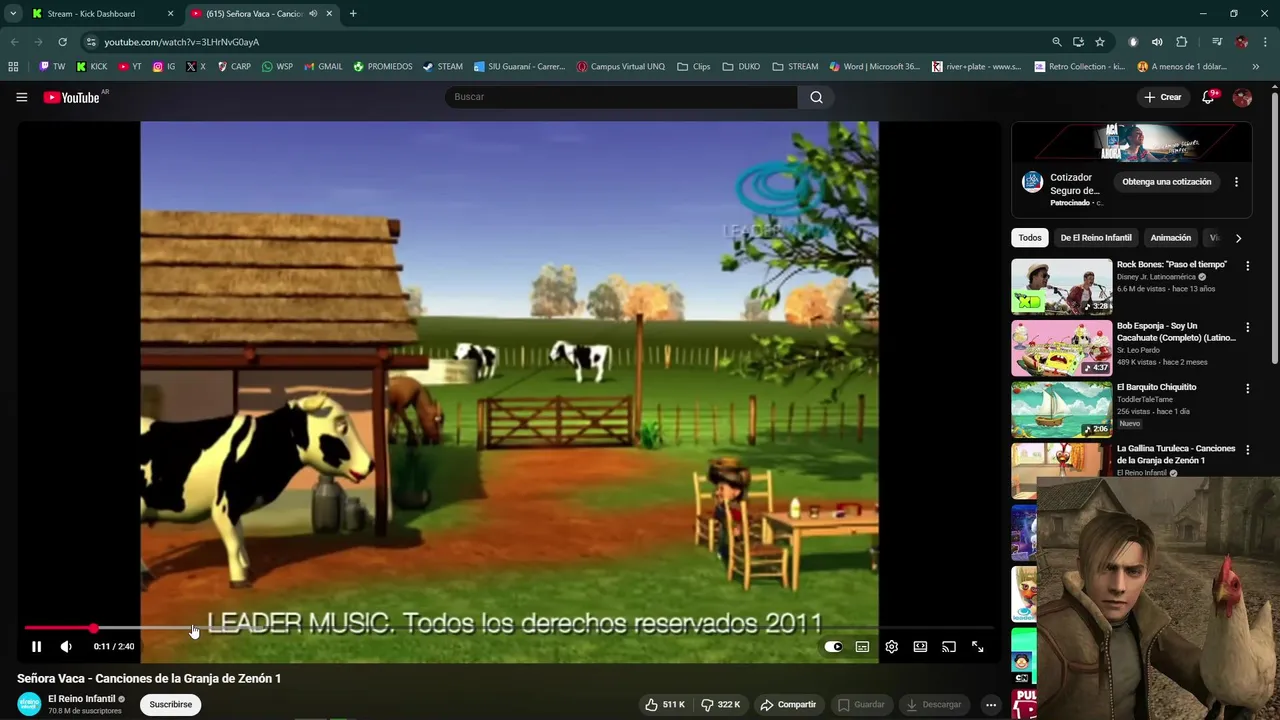The height and width of the screenshot is (720, 1280).
Task: Open options for El Barquito Chiquitito
Action: [1247, 388]
